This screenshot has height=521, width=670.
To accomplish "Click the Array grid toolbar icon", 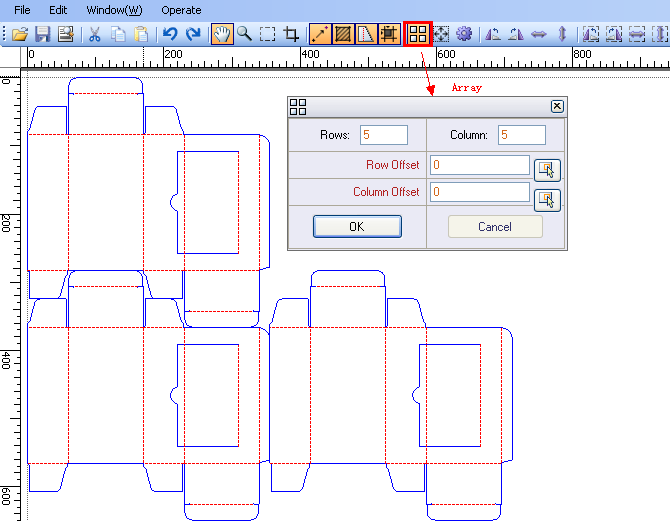I will point(418,34).
